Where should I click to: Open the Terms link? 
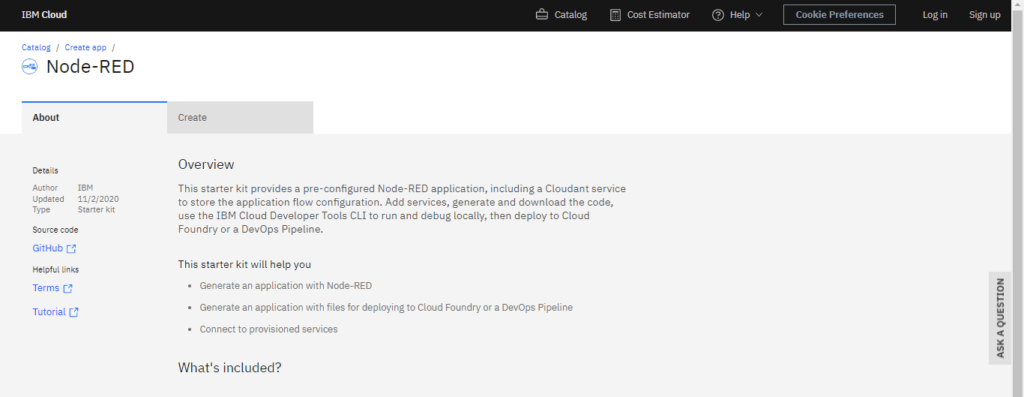(46, 289)
